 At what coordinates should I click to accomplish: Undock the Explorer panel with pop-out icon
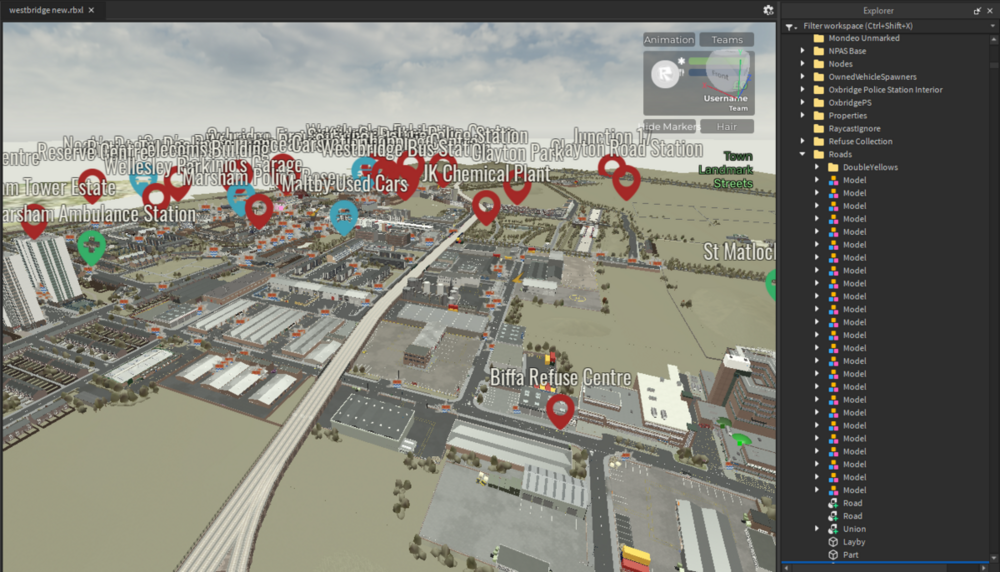click(977, 11)
